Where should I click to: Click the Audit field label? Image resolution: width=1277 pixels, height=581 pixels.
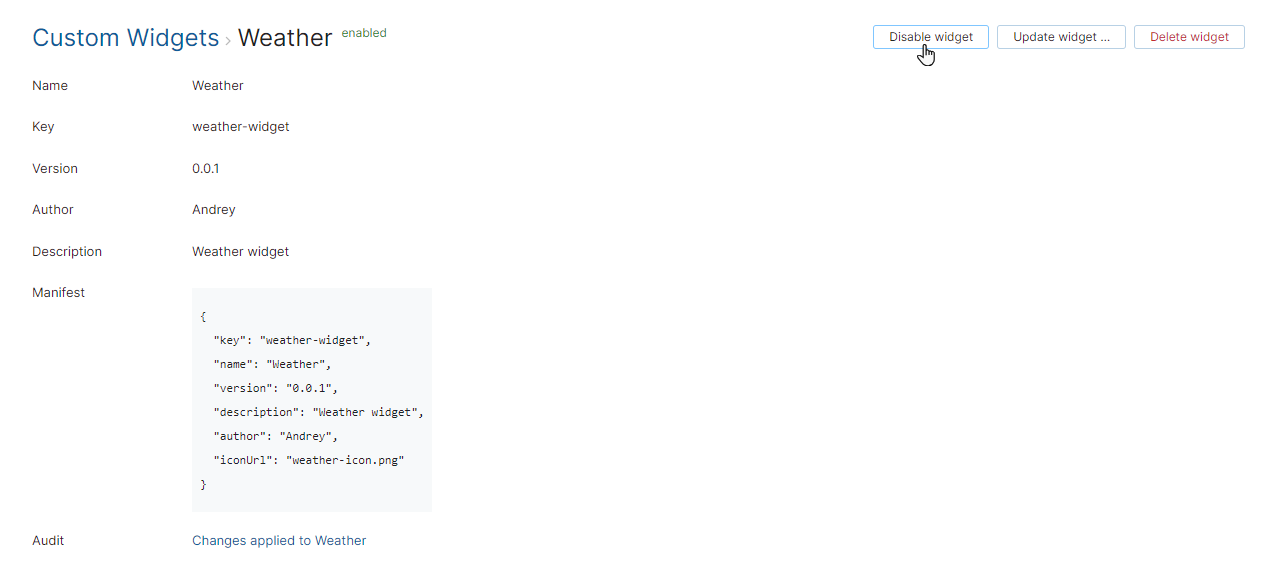pos(48,540)
